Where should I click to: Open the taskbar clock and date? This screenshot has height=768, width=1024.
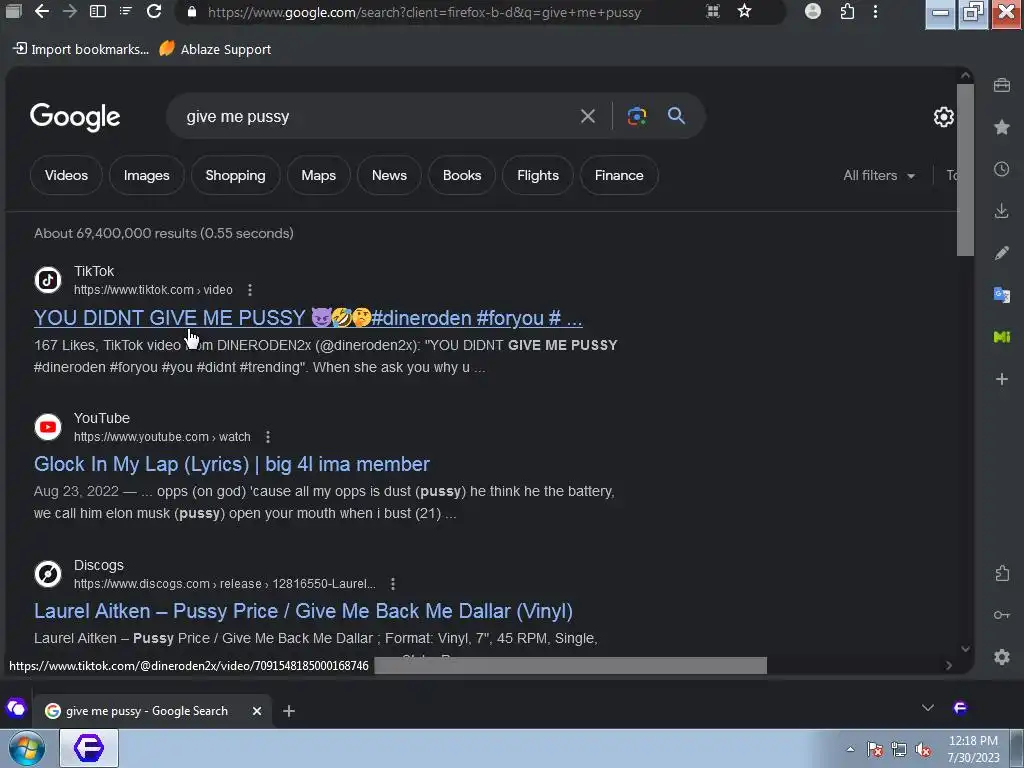pos(973,749)
